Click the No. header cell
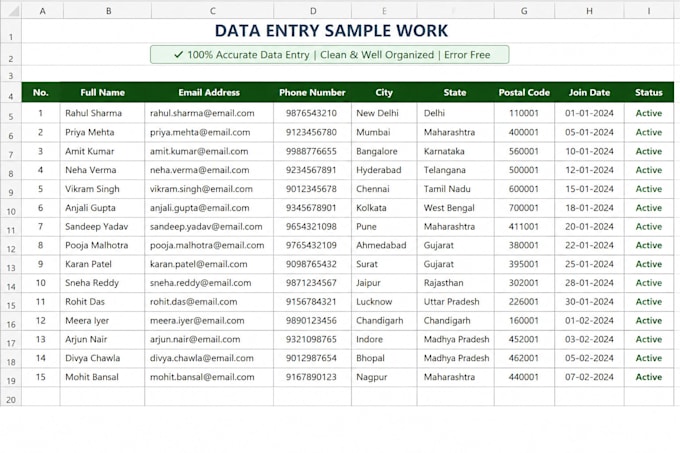The width and height of the screenshot is (680, 453). tap(41, 92)
